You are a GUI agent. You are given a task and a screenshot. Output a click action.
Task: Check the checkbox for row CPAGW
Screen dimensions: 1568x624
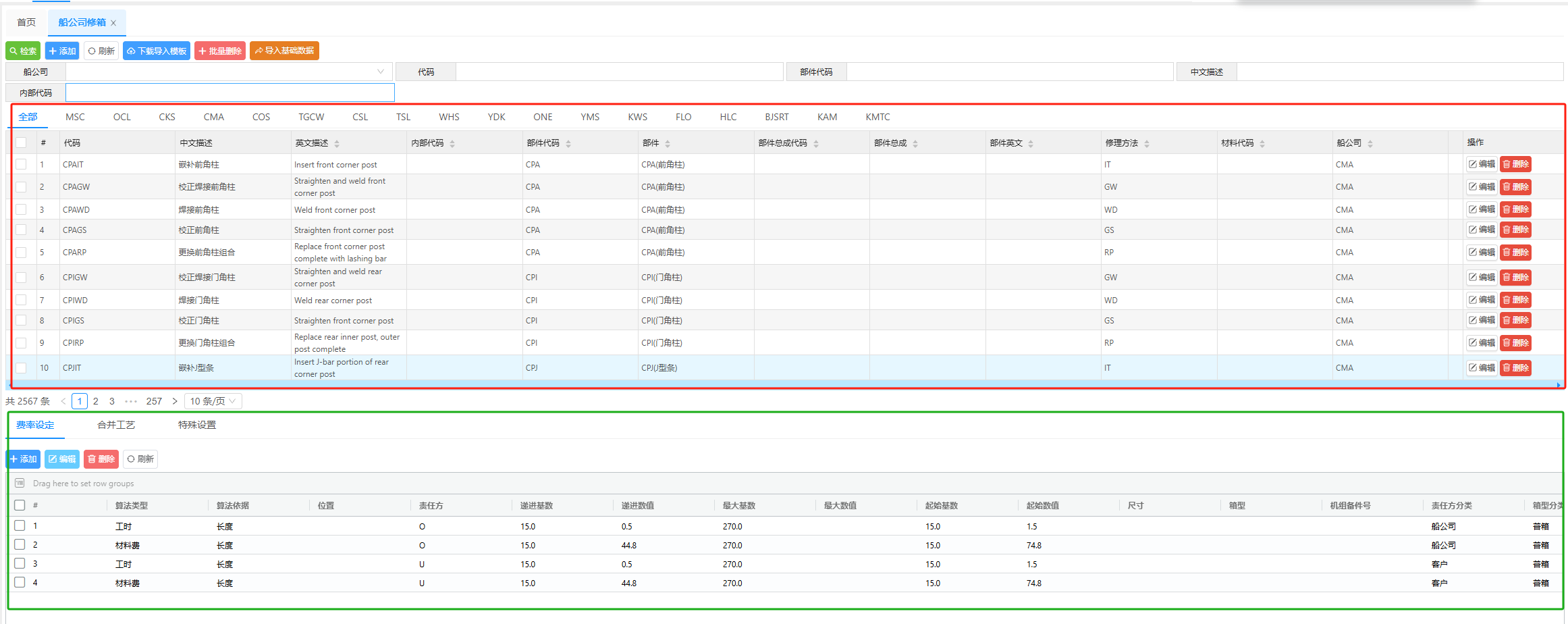[22, 187]
